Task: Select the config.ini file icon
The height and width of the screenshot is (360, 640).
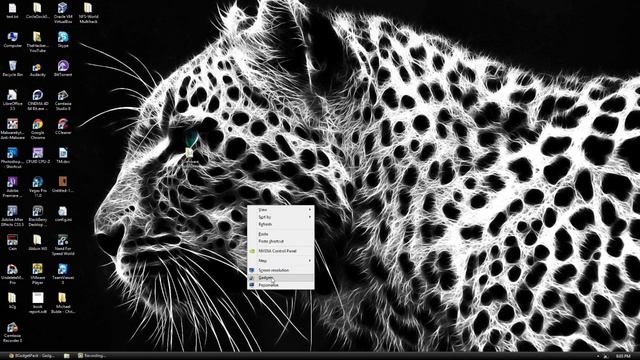Action: pyautogui.click(x=63, y=214)
